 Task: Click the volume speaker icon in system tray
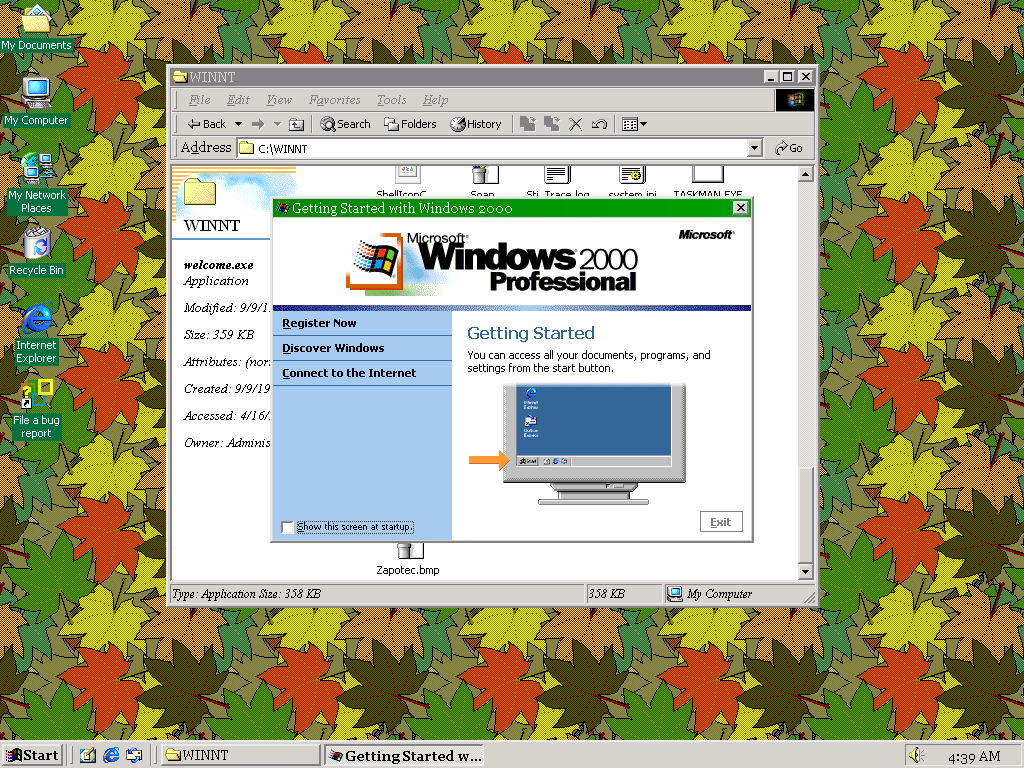916,756
